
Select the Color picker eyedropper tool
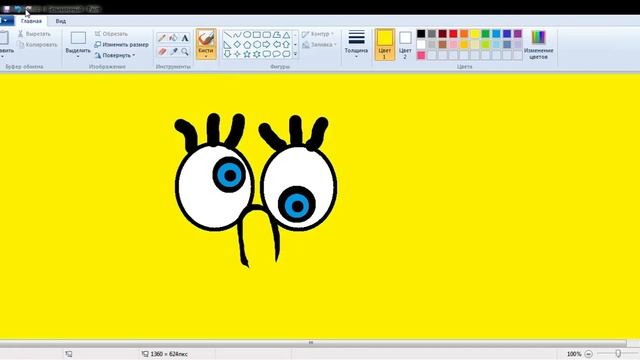[x=173, y=51]
